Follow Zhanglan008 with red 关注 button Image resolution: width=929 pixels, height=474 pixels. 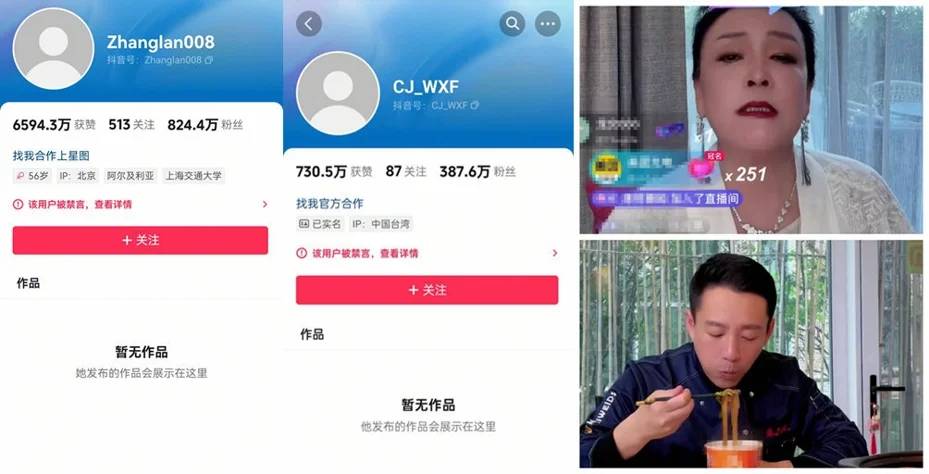140,240
